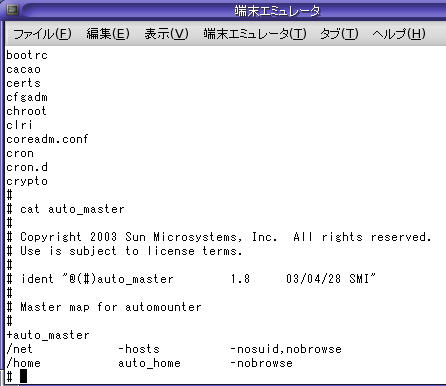Click the 'clri' entry in listing
This screenshot has width=446, height=386.
tap(19, 125)
